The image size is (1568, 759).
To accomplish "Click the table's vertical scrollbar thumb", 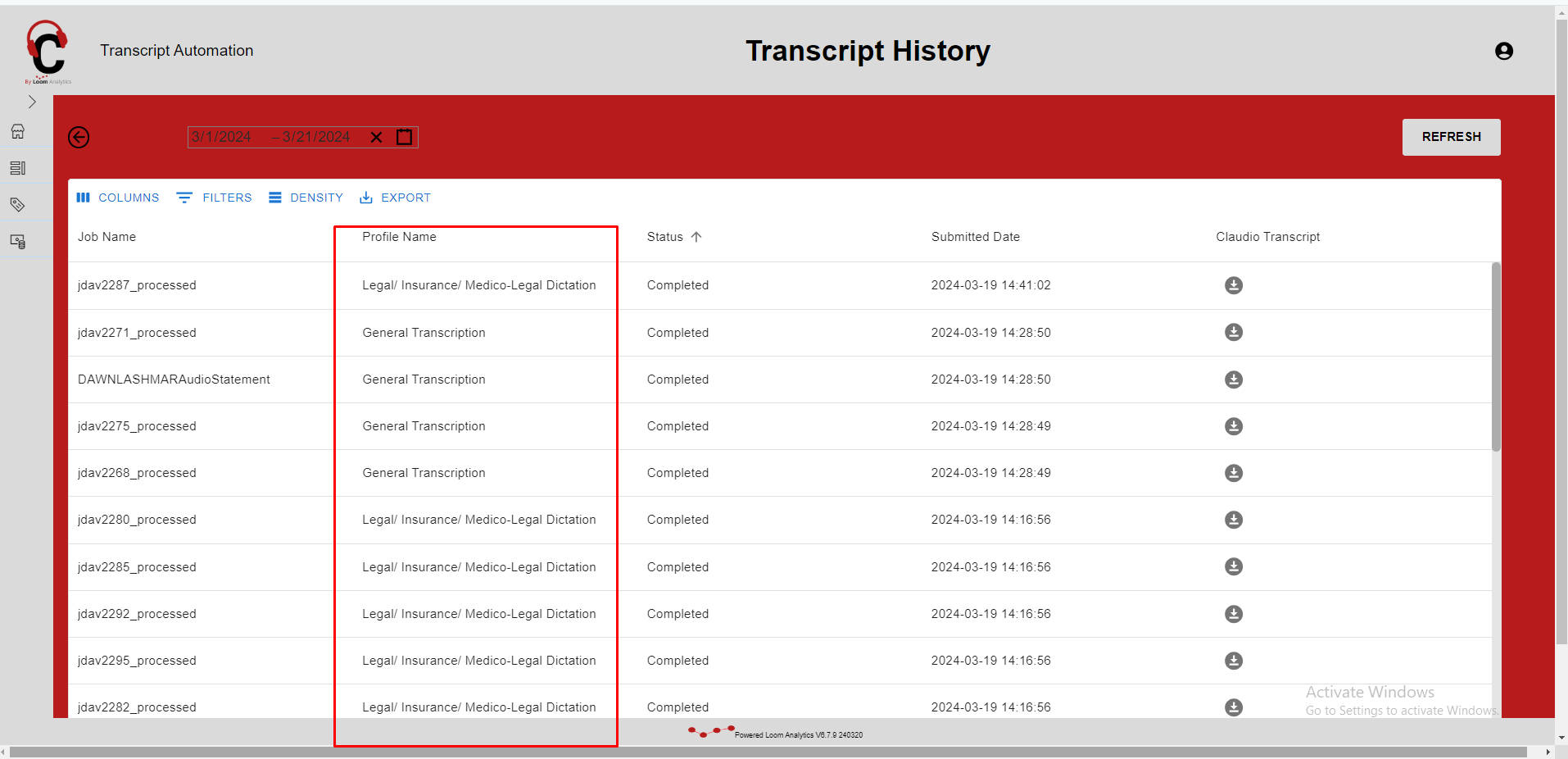I will pos(1496,357).
